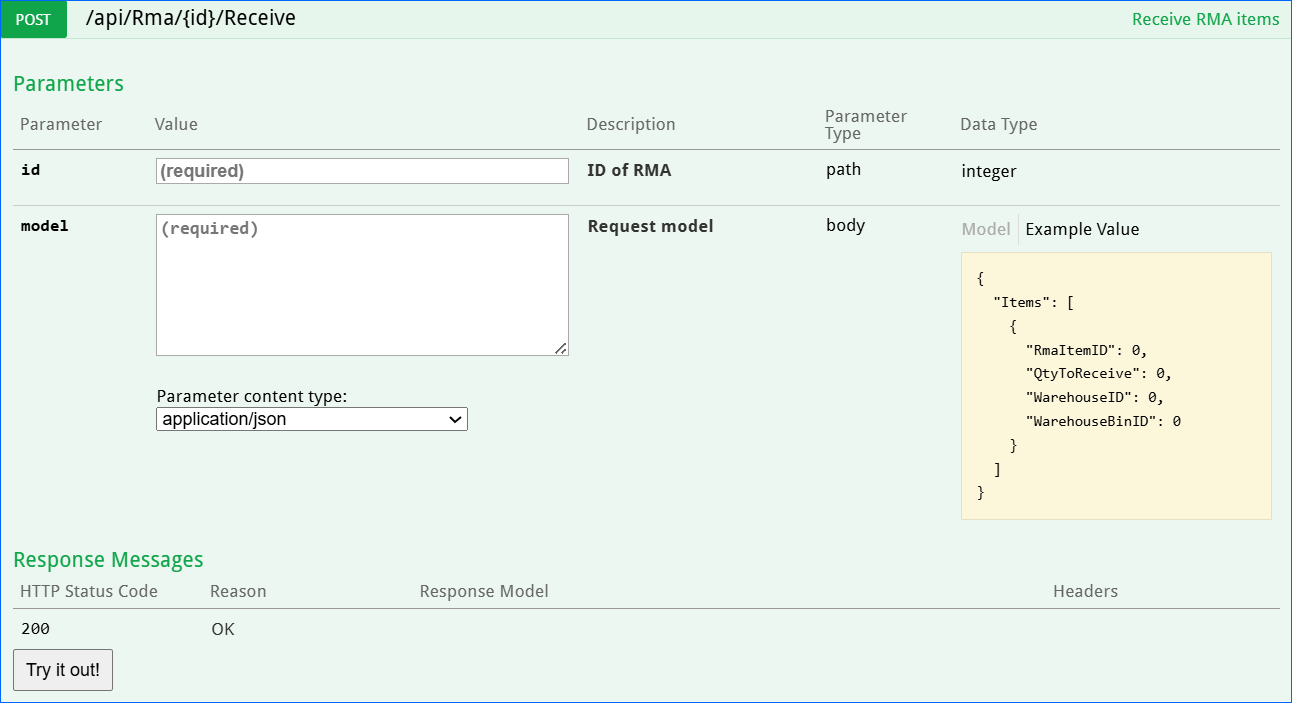Click the "QtyToReceive": 0 line in example
Screen dimensions: 1292x703
coord(1098,373)
